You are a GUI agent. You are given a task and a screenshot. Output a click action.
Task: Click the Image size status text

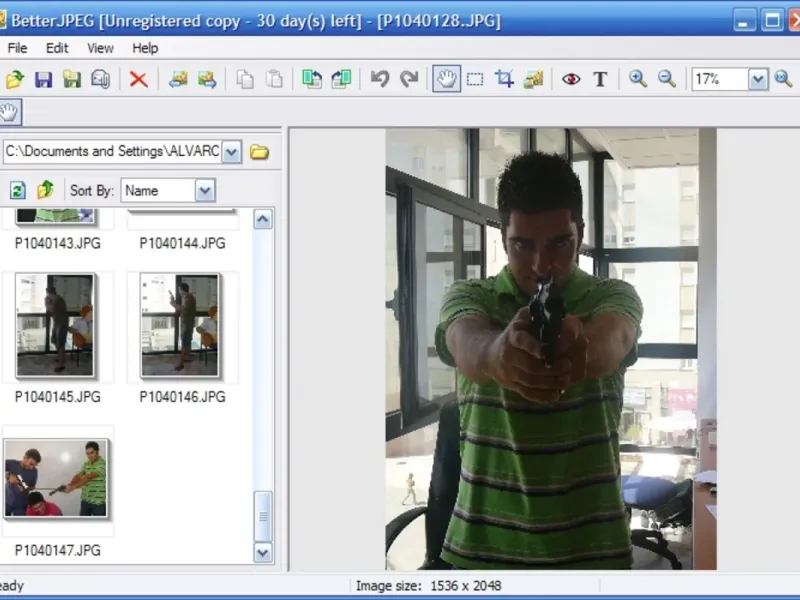(x=429, y=586)
